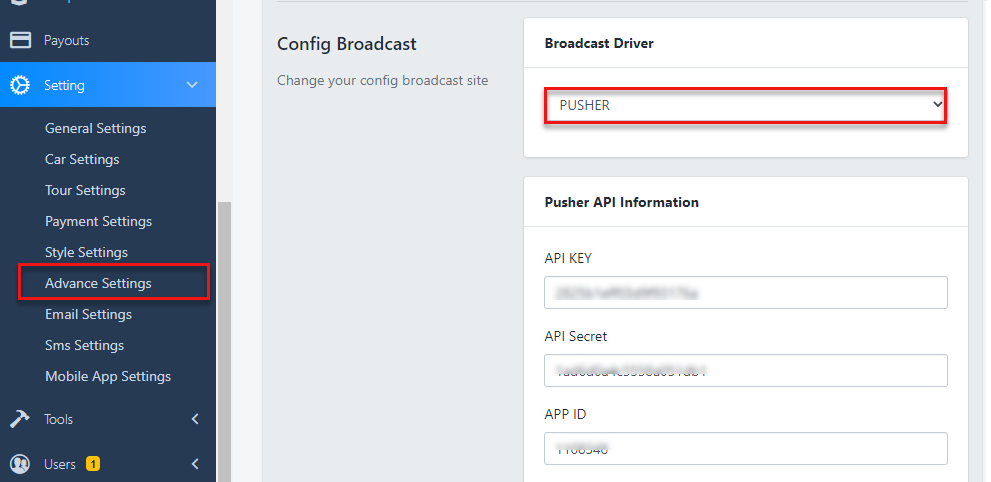
Task: Go to Mobile App Settings
Action: click(108, 376)
